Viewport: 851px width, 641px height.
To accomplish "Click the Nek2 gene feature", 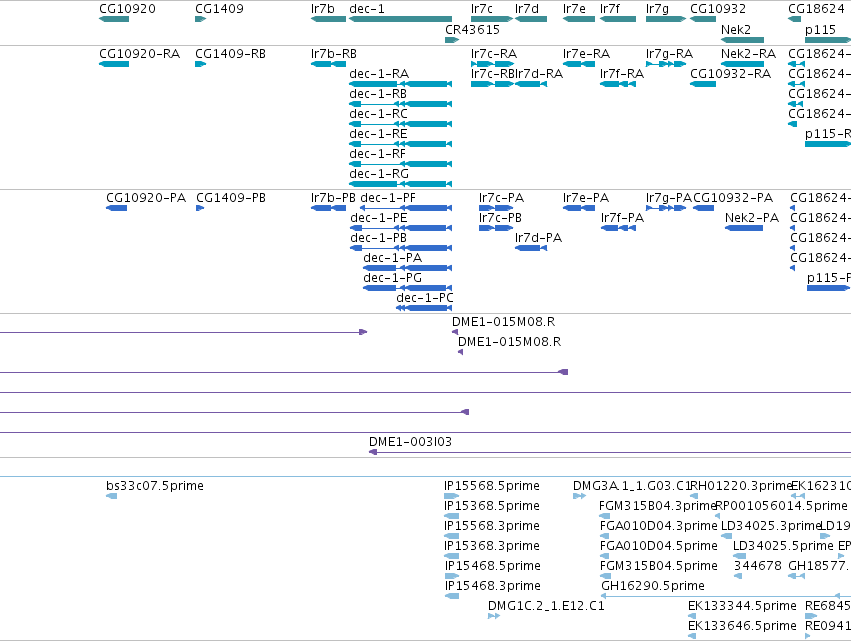I will click(742, 40).
